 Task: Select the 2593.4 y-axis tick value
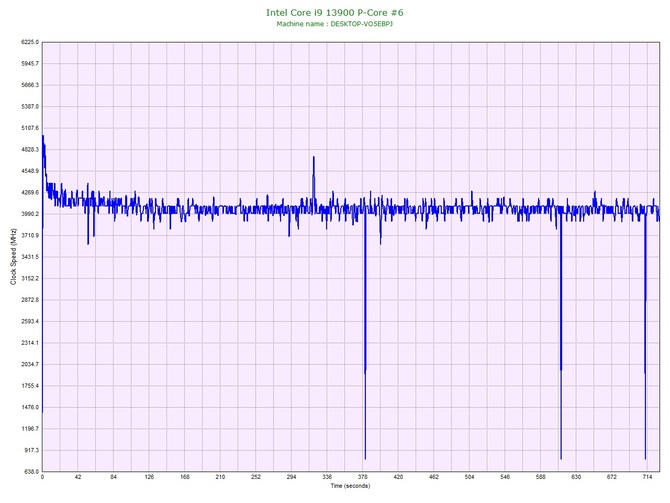pos(30,321)
